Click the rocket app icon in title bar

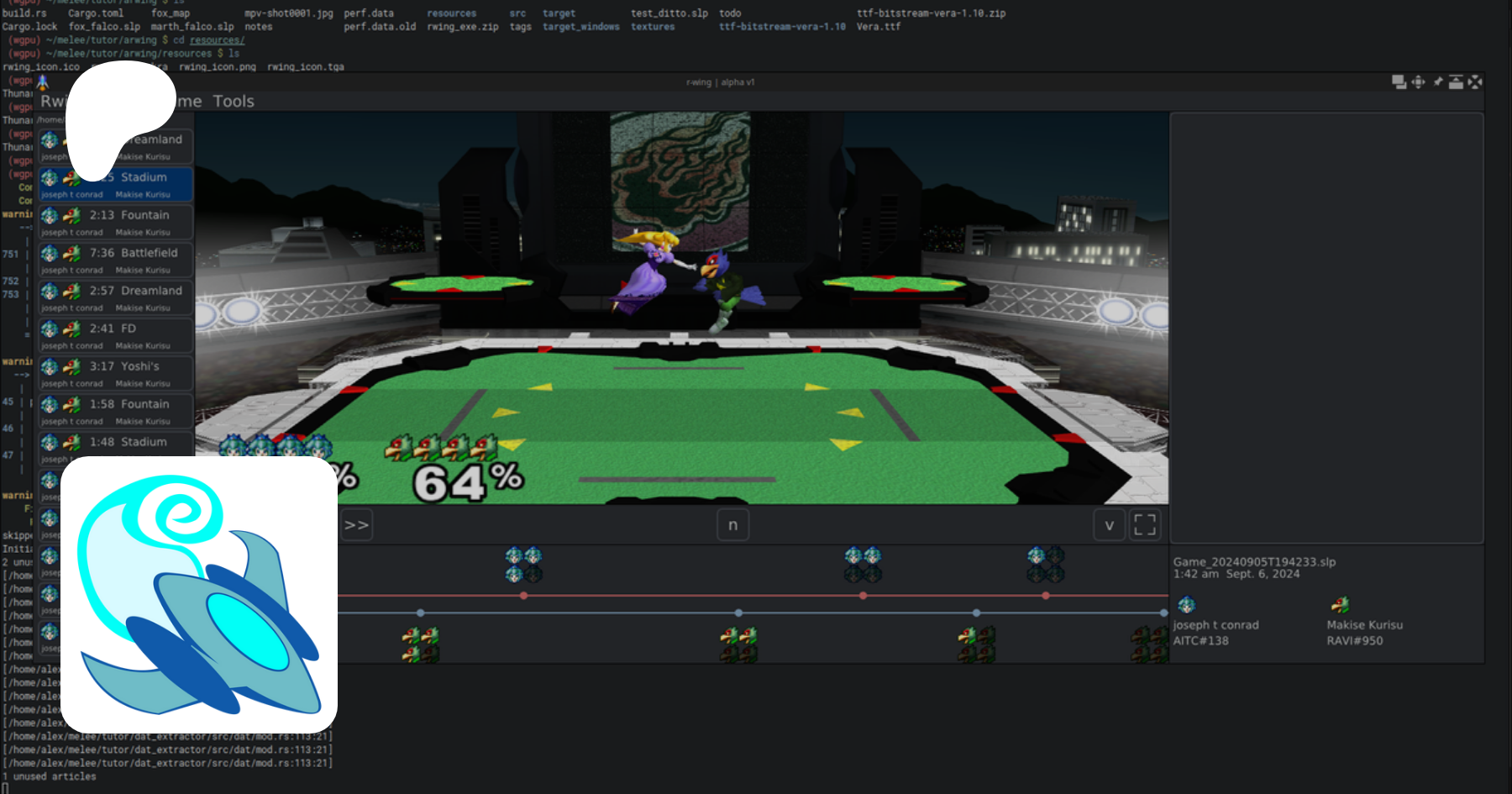coord(43,82)
